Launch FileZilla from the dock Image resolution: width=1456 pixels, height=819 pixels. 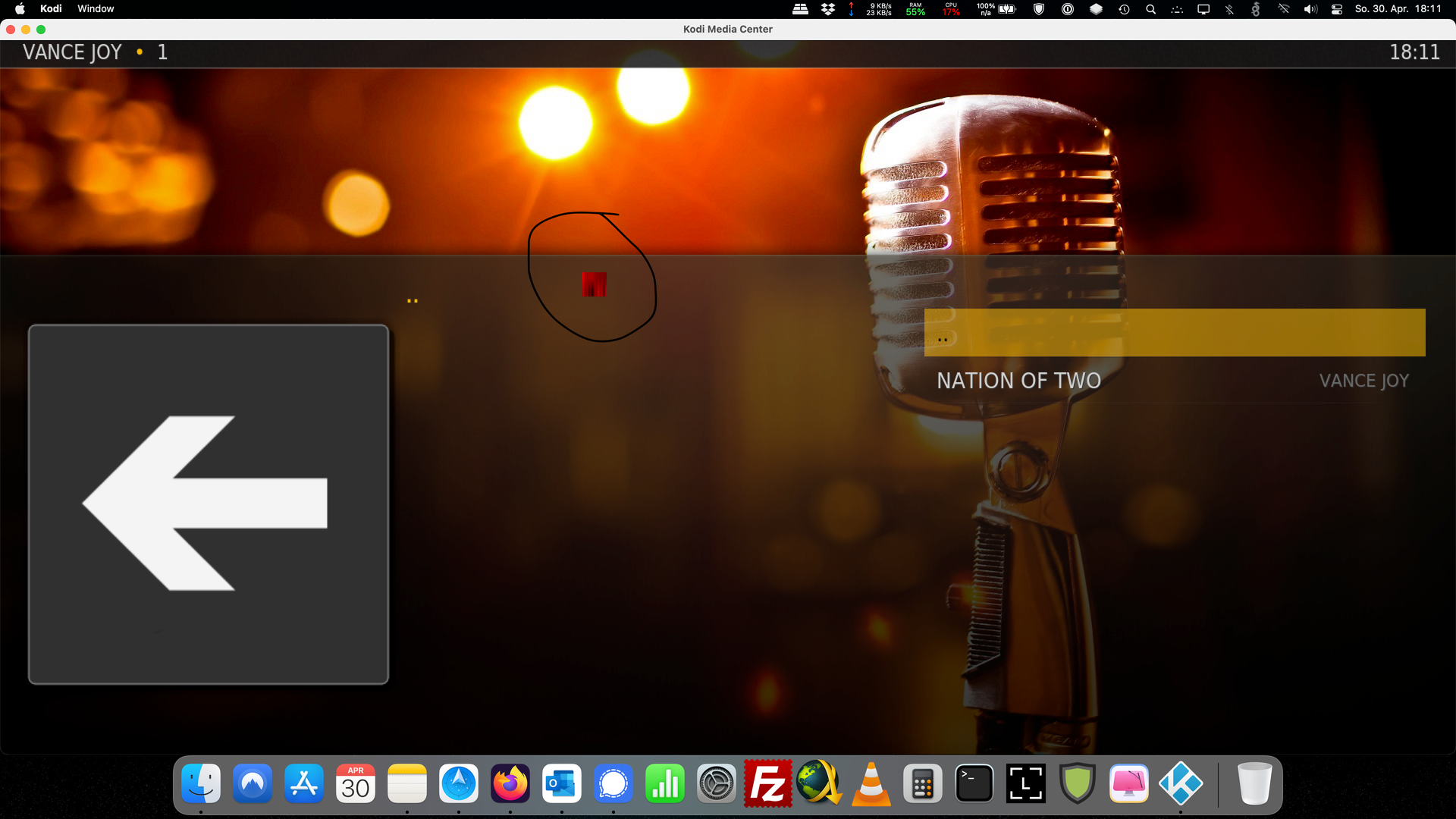[x=768, y=784]
